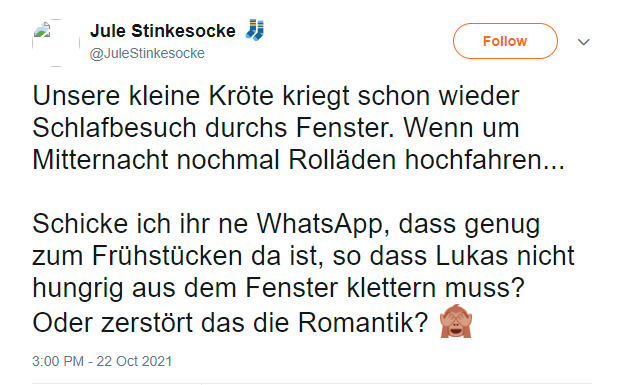
Task: Click the blue socks emoji beside the name
Action: (255, 30)
